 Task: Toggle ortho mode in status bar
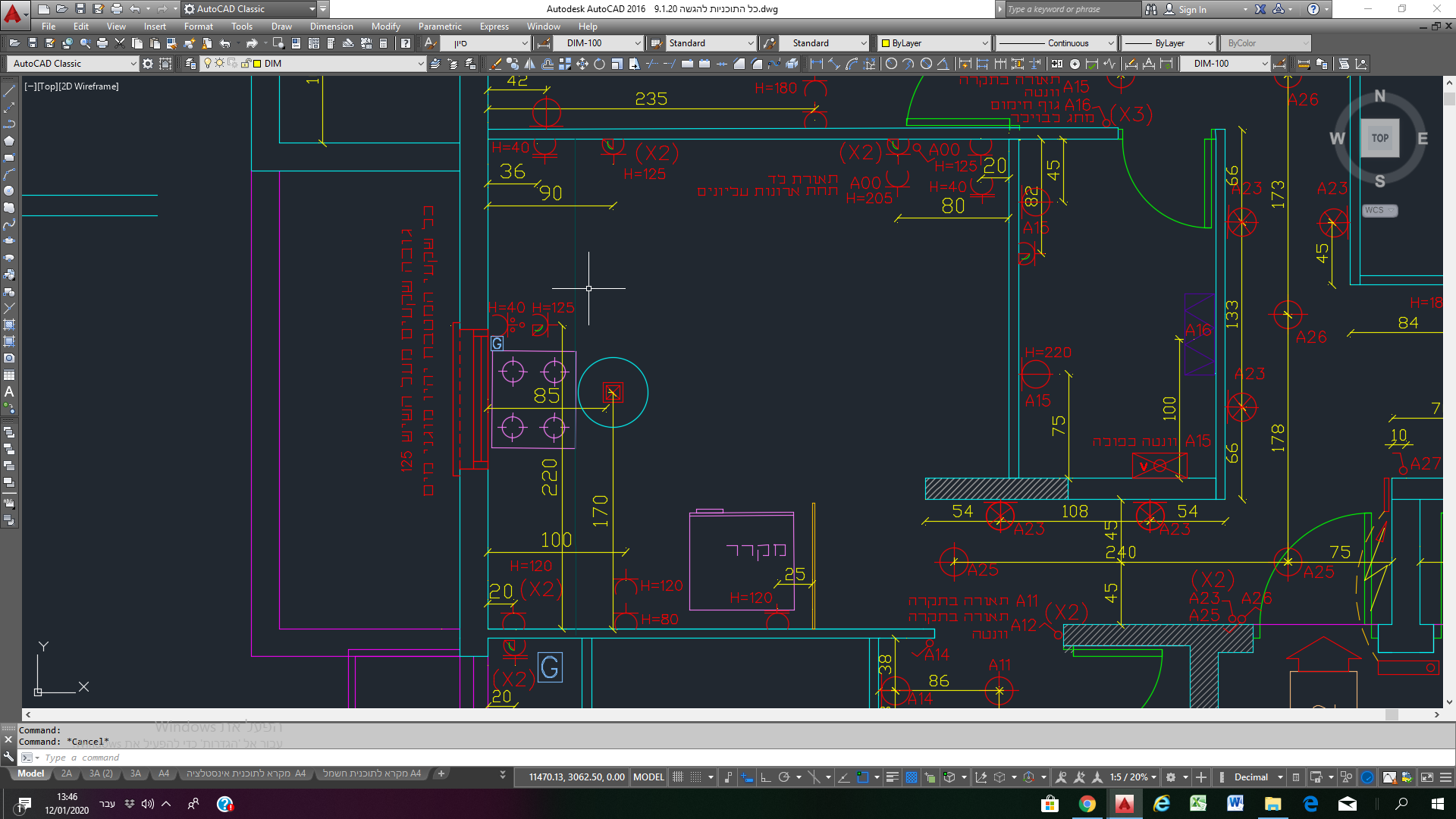pos(766,777)
